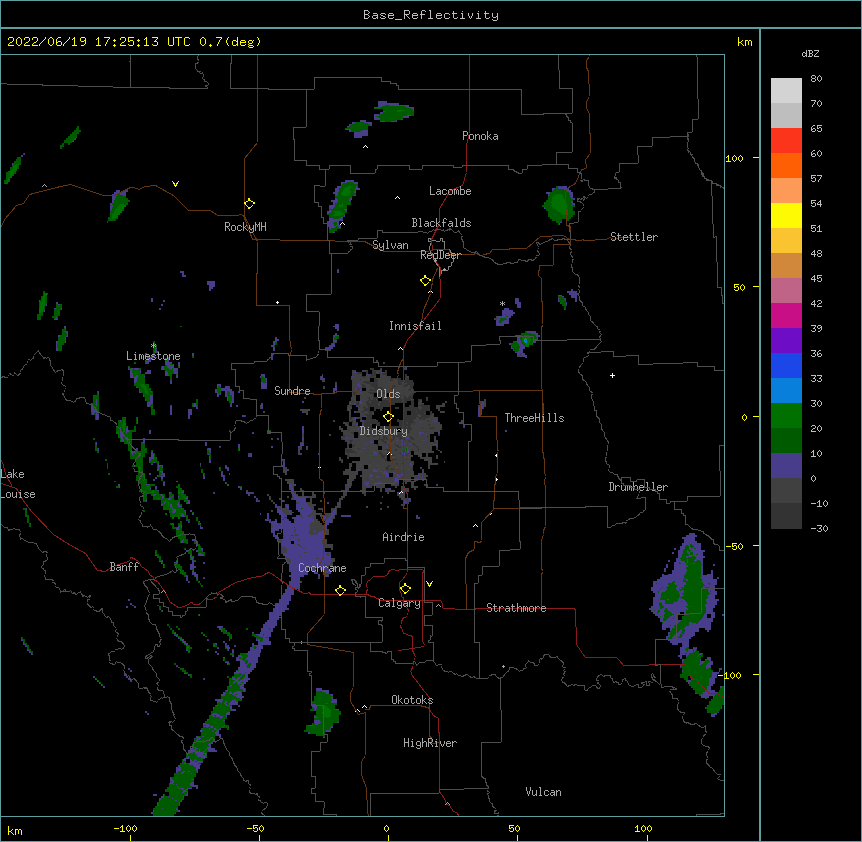Pick the yellow 54 dBZ legend swatch
Screen dimensions: 862x842
[786, 215]
